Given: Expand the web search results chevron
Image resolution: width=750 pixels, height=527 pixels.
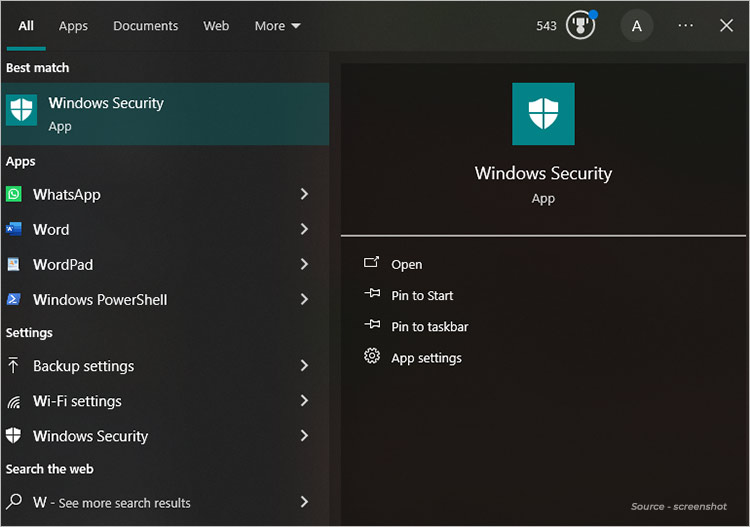Looking at the screenshot, I should [304, 502].
